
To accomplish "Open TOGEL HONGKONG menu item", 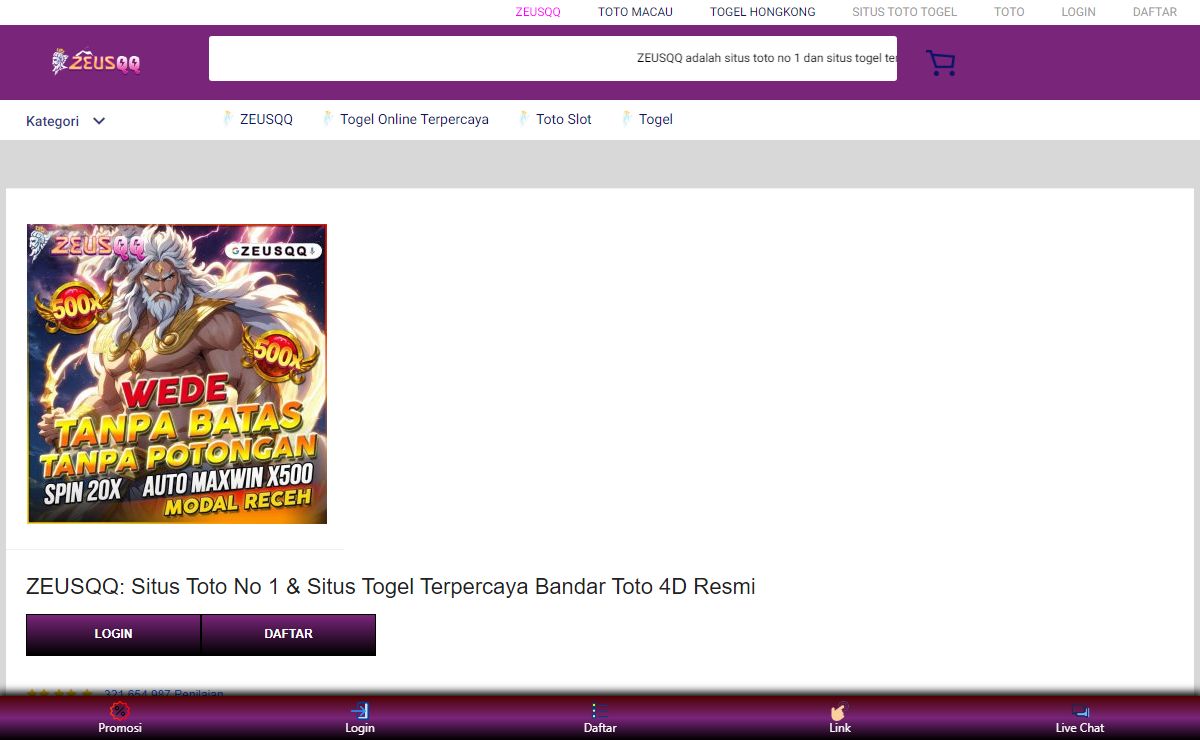I will 763,12.
